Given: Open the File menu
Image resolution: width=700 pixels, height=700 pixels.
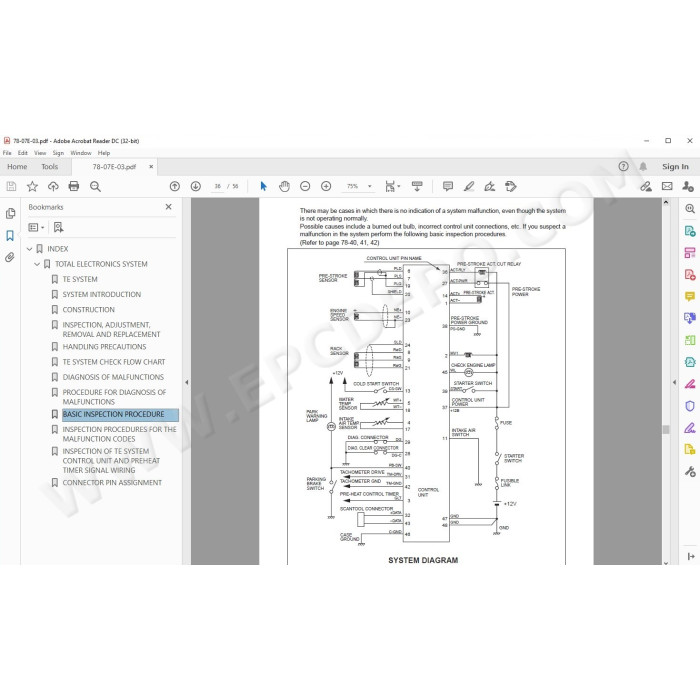Looking at the screenshot, I should tap(7, 153).
